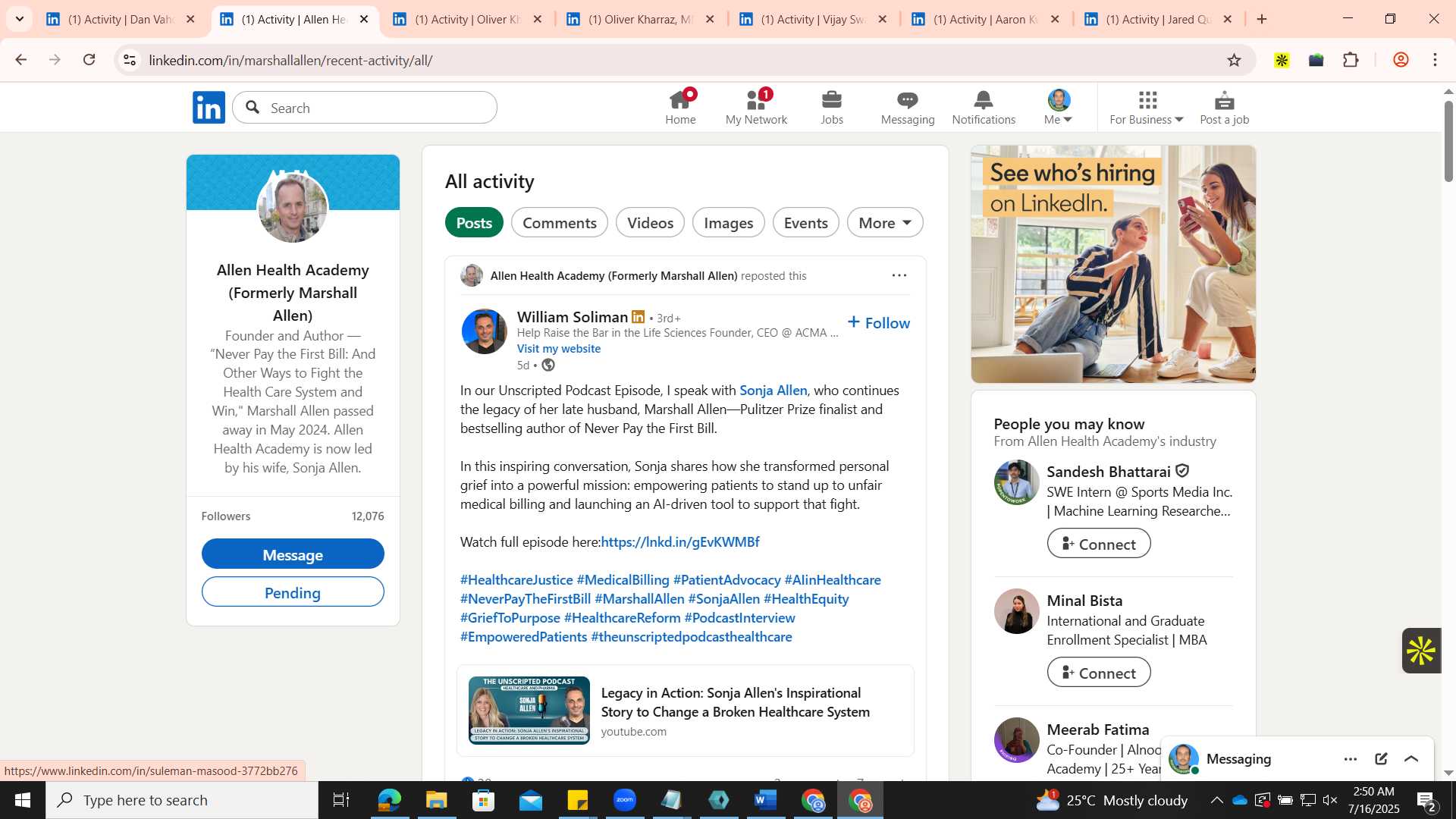View site information icon in address bar
1456x819 pixels.
pos(130,60)
